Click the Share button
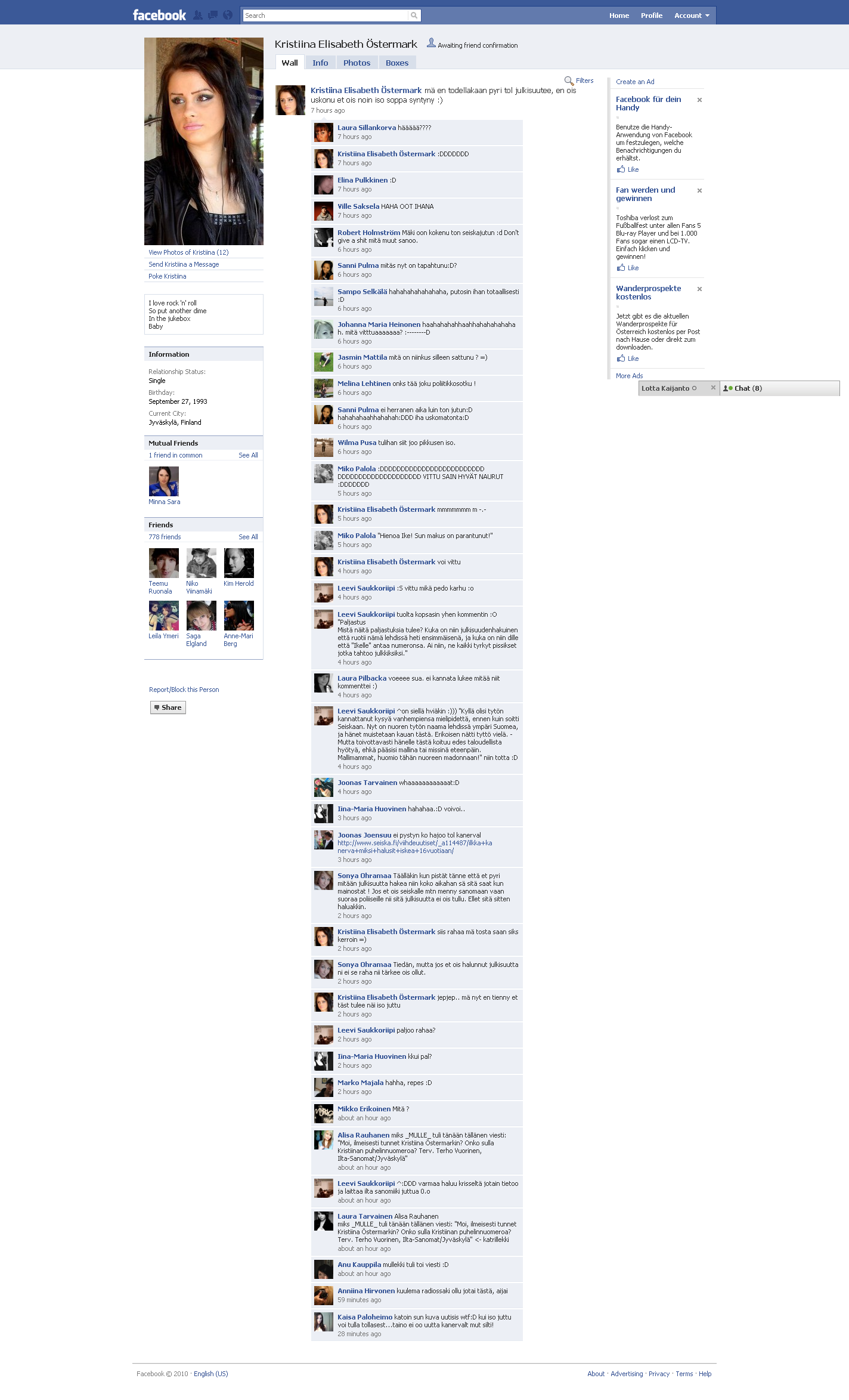The image size is (849, 1400). [x=168, y=707]
